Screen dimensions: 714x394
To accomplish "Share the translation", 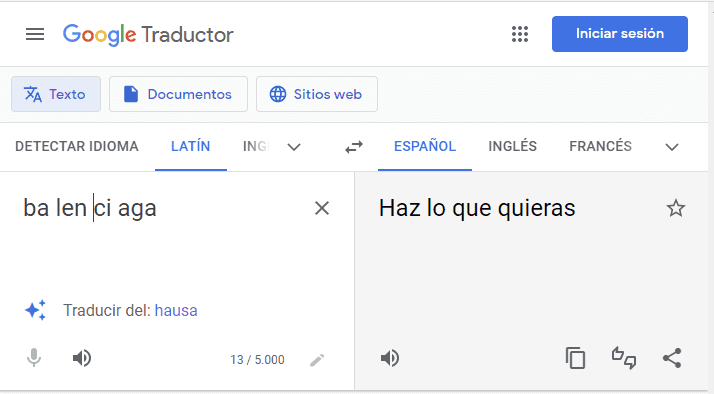I will click(672, 358).
